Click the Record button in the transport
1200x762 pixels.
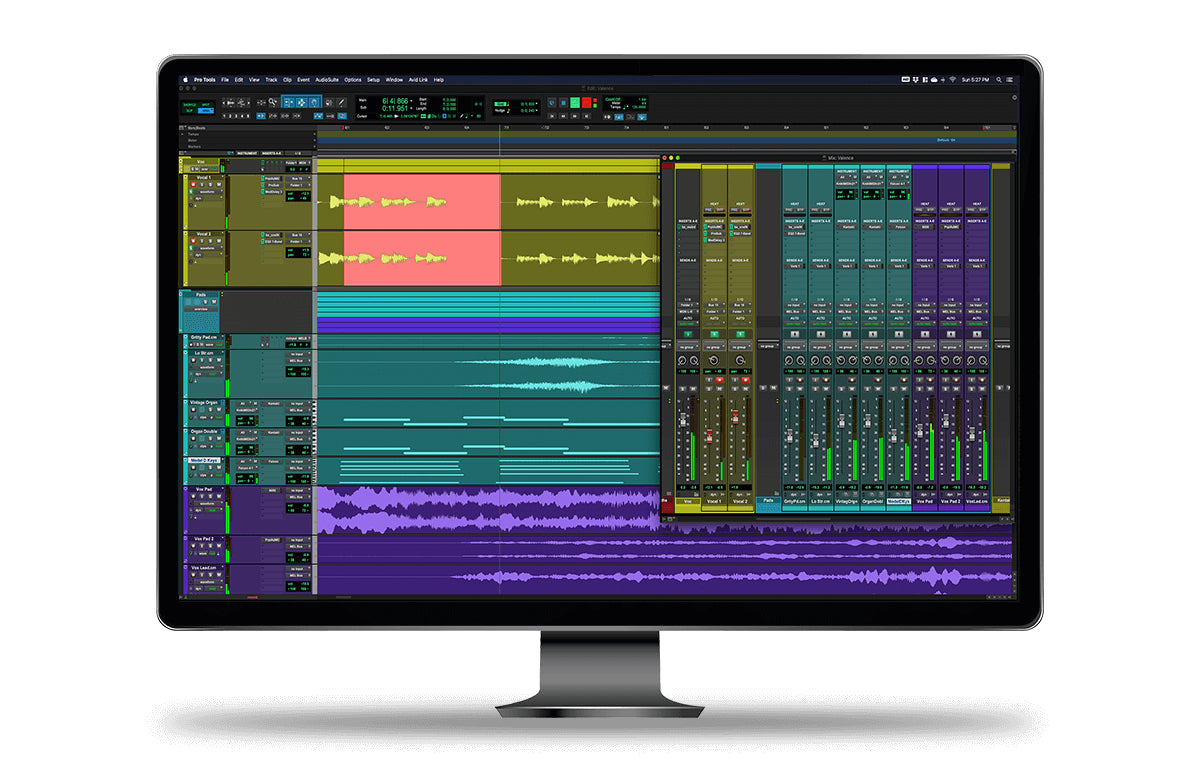click(586, 102)
